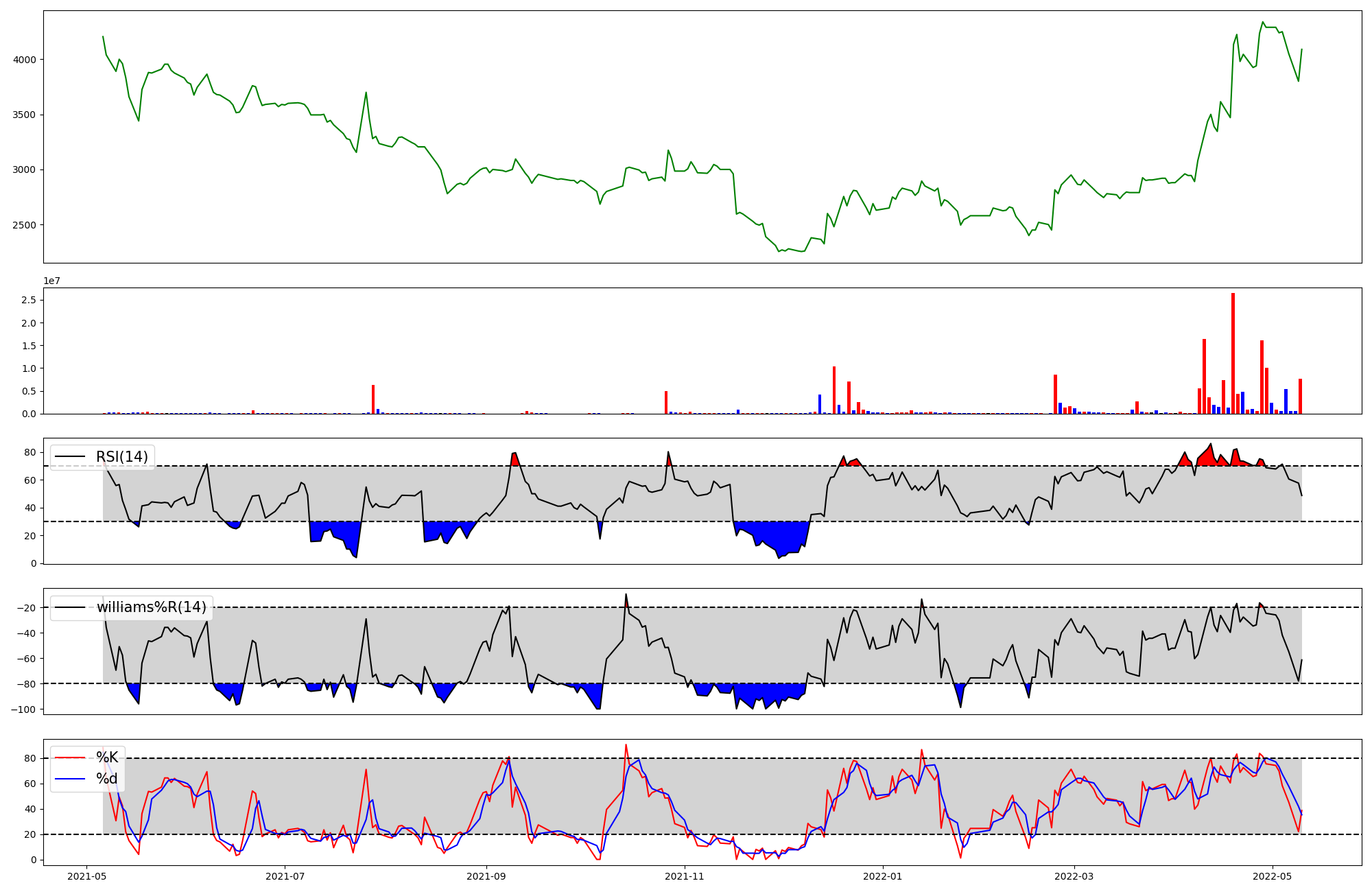Click the 2021-09 x-axis date label
Screen dimensions: 1372x892
pyautogui.click(x=486, y=876)
